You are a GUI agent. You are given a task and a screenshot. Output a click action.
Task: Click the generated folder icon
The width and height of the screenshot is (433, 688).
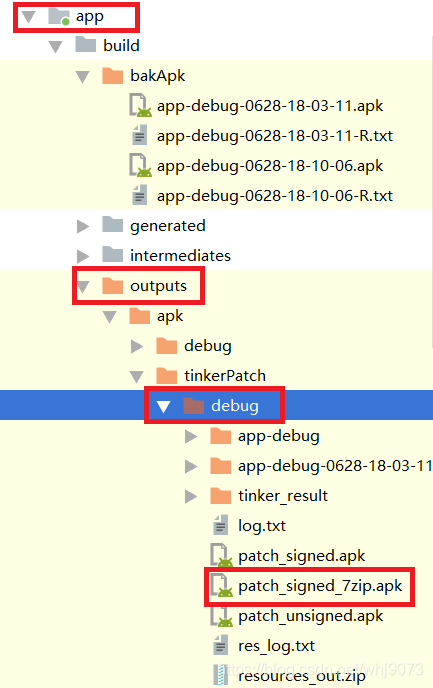tap(112, 225)
